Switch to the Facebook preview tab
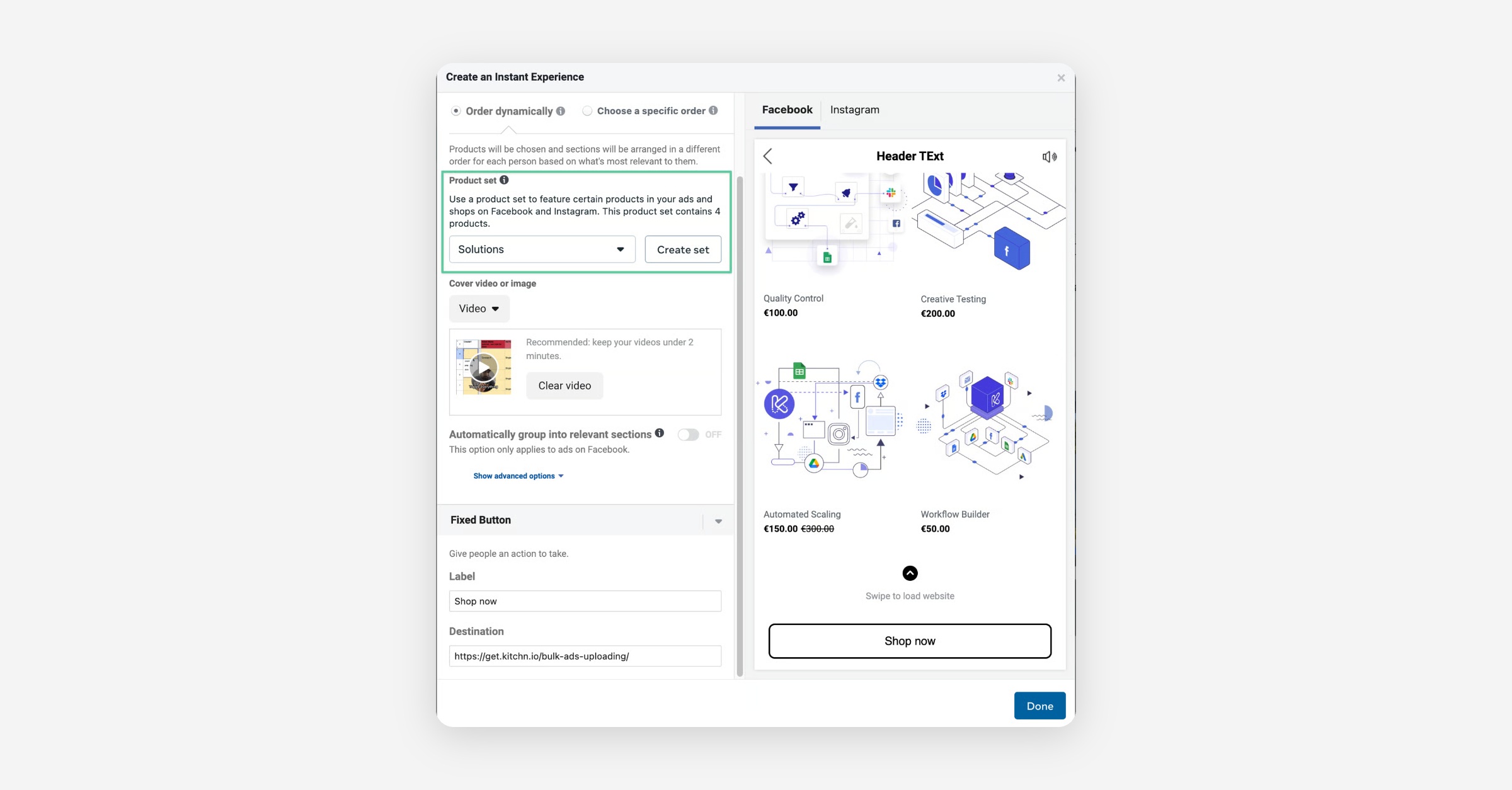Viewport: 1512px width, 790px height. pyautogui.click(x=787, y=110)
